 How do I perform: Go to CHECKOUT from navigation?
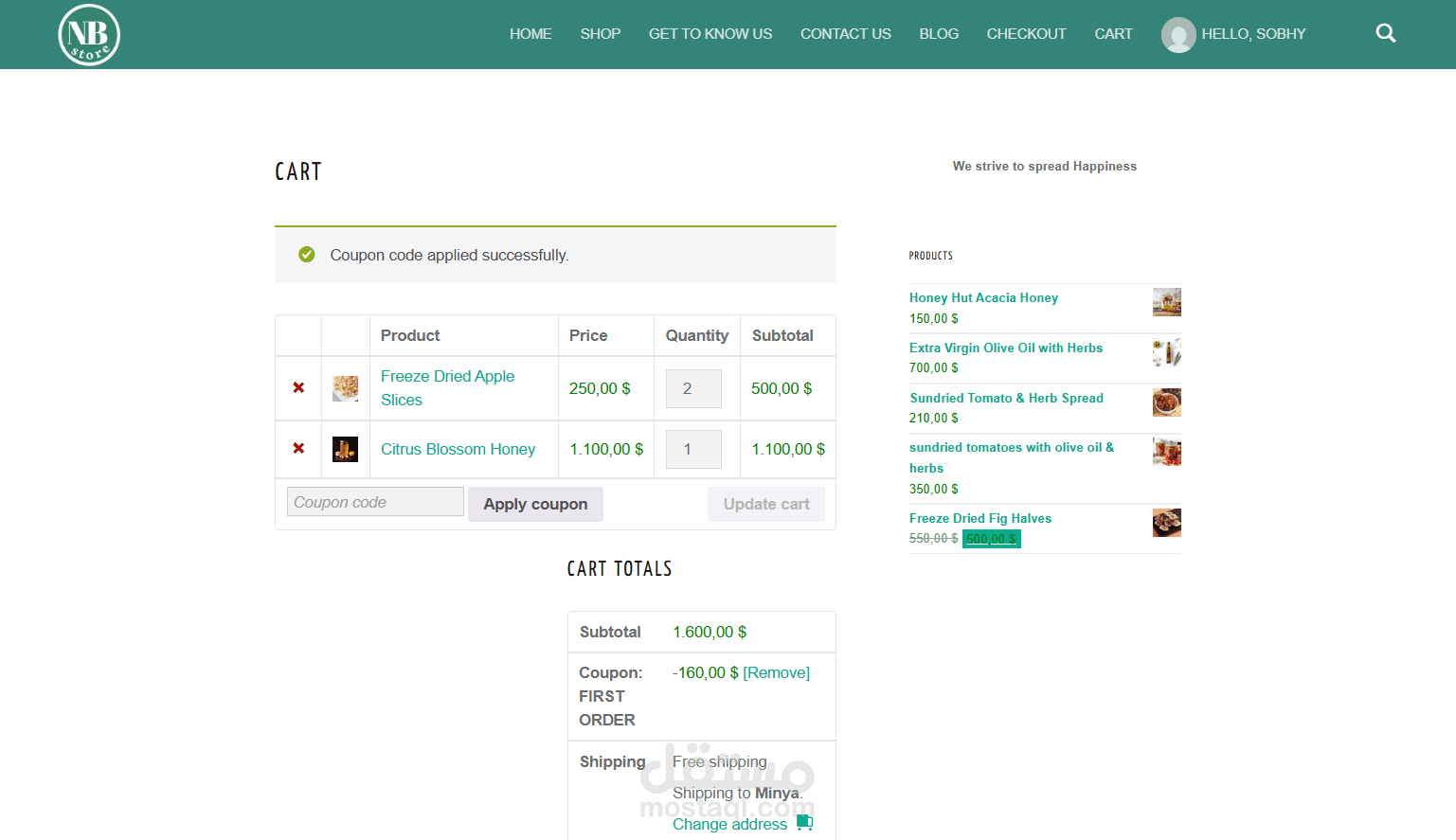pos(1026,34)
